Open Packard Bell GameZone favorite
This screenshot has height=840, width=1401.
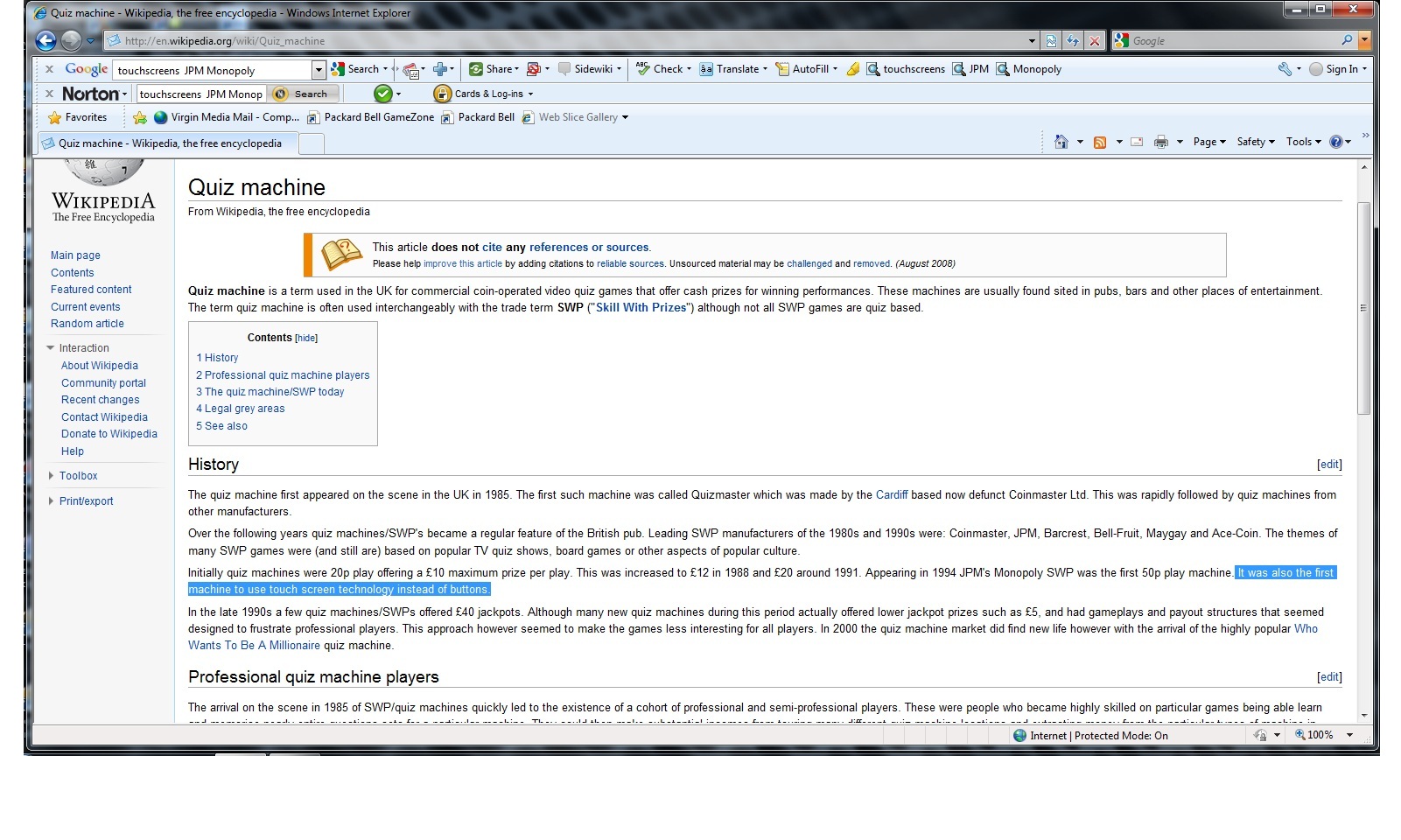coord(370,117)
